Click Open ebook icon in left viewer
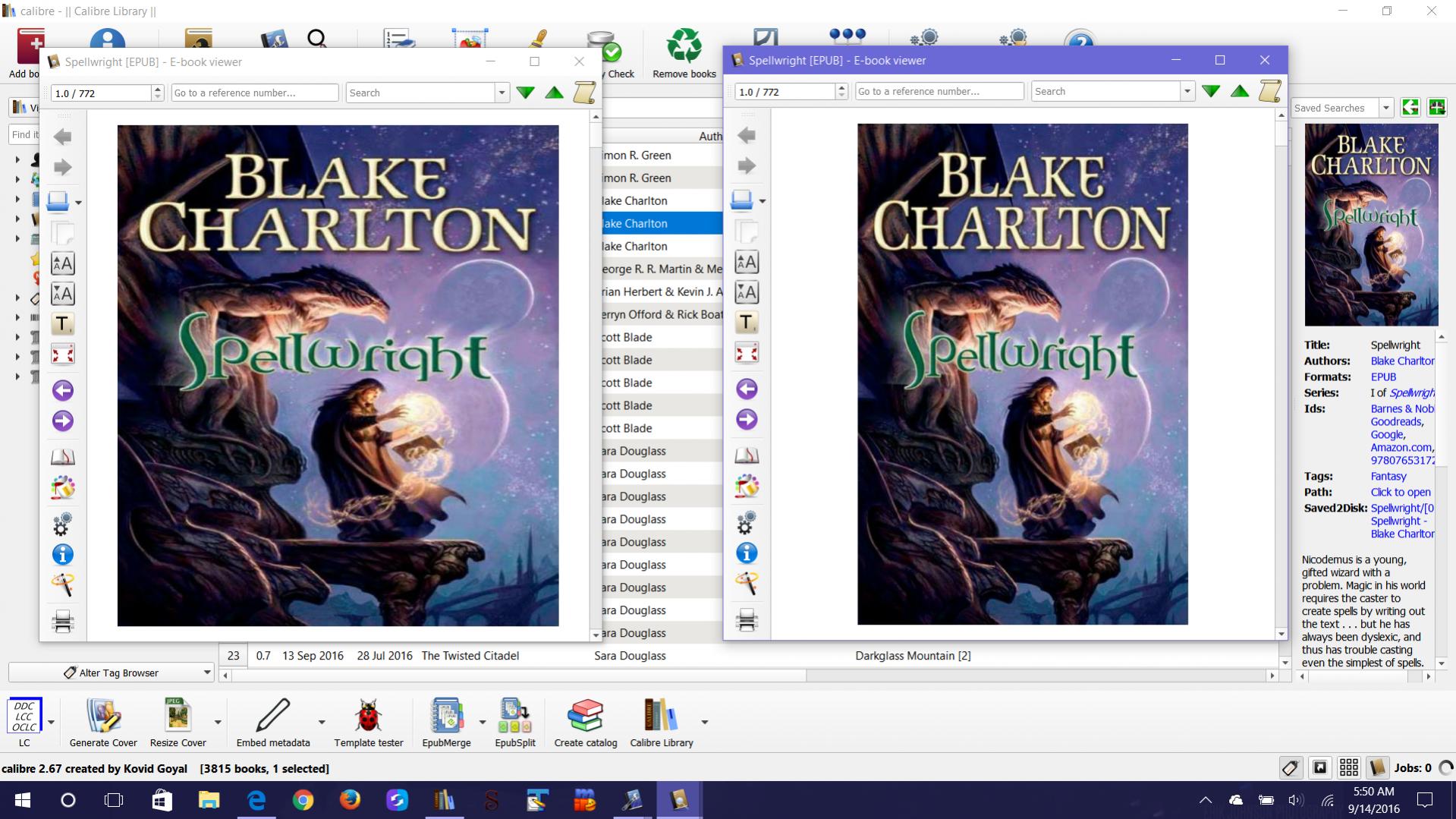The height and width of the screenshot is (819, 1456). click(x=58, y=202)
